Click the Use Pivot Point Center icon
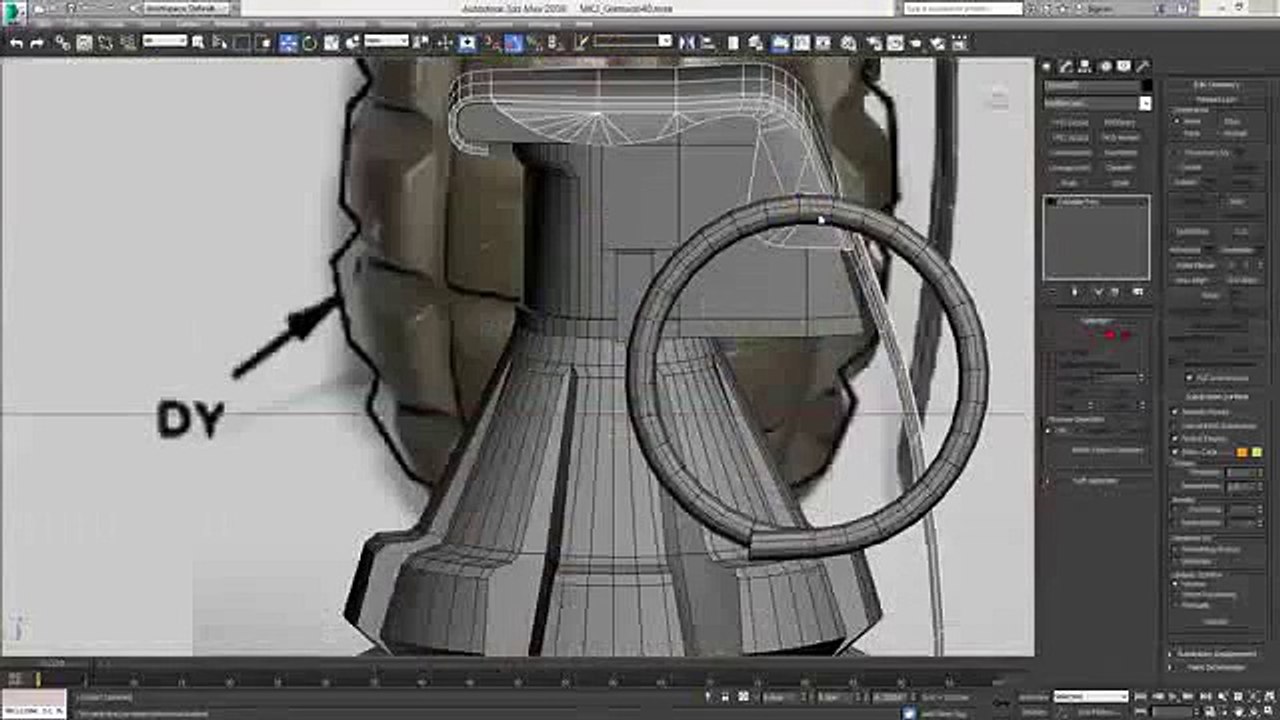The image size is (1280, 720). 422,43
